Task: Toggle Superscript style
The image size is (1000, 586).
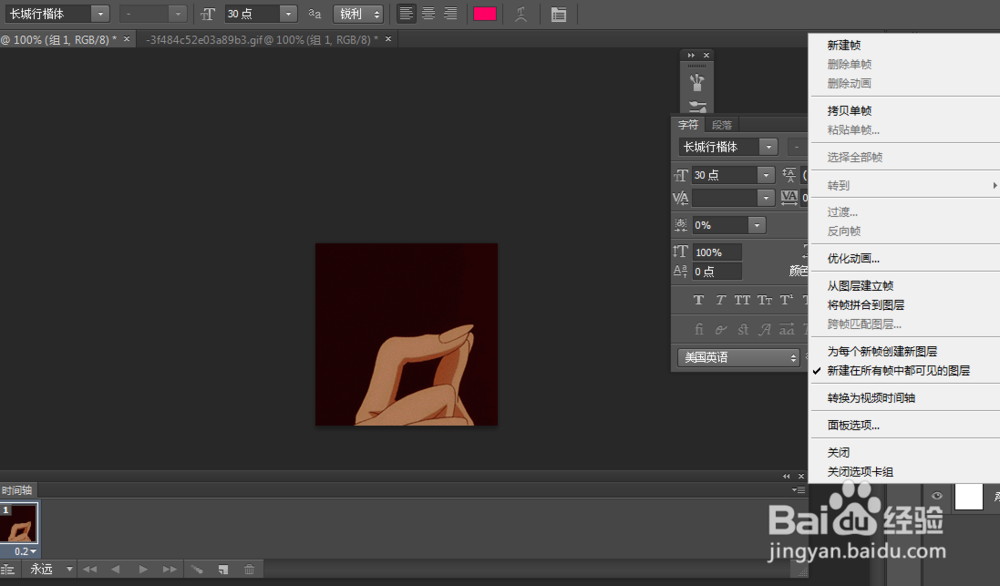Action: click(x=786, y=300)
